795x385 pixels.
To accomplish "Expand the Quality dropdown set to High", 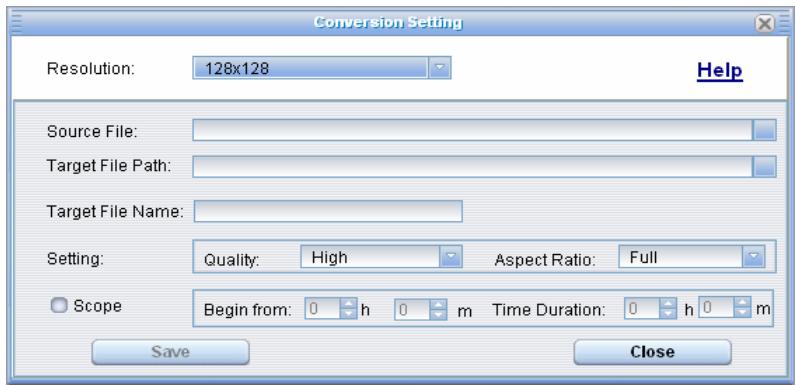I will [x=381, y=257].
